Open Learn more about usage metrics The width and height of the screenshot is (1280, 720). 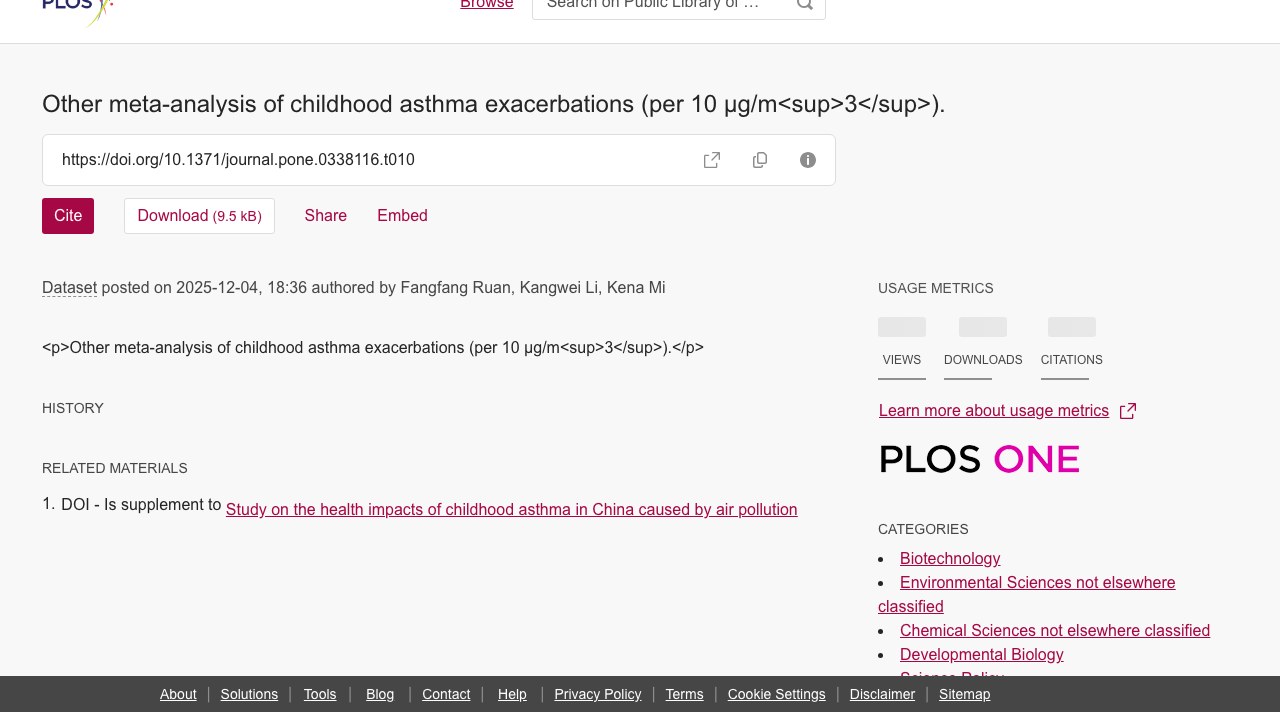coord(994,411)
